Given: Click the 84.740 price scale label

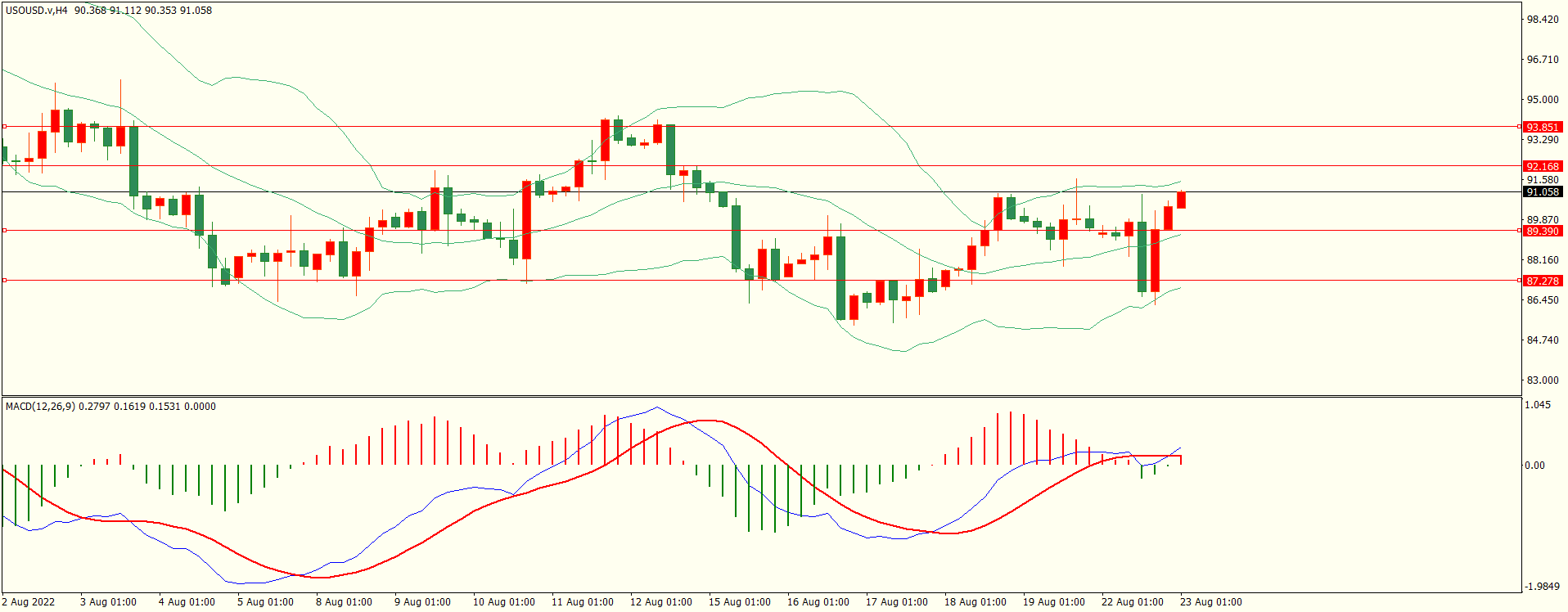Looking at the screenshot, I should (1543, 340).
